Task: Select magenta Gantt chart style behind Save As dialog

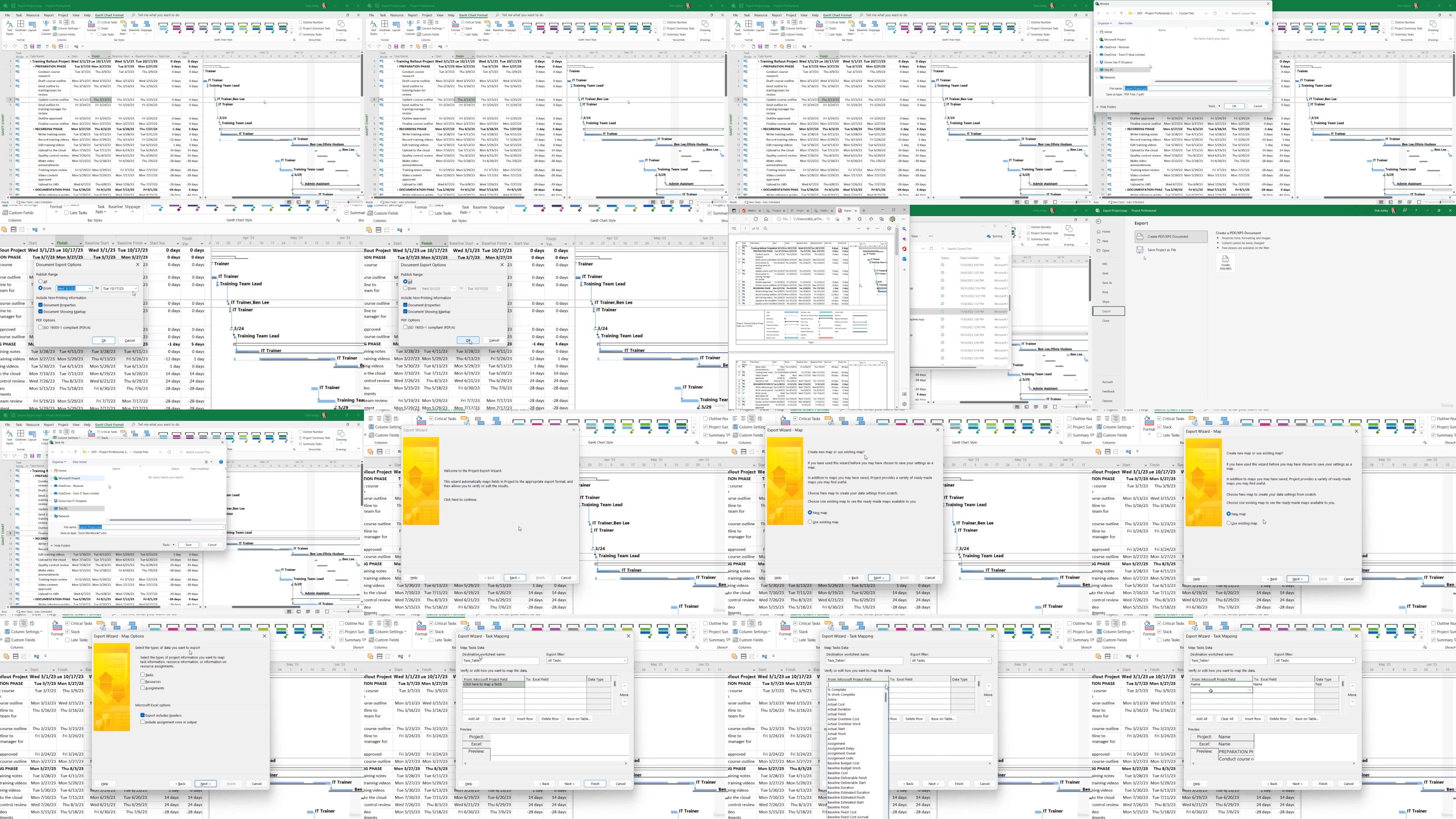Action: click(177, 436)
